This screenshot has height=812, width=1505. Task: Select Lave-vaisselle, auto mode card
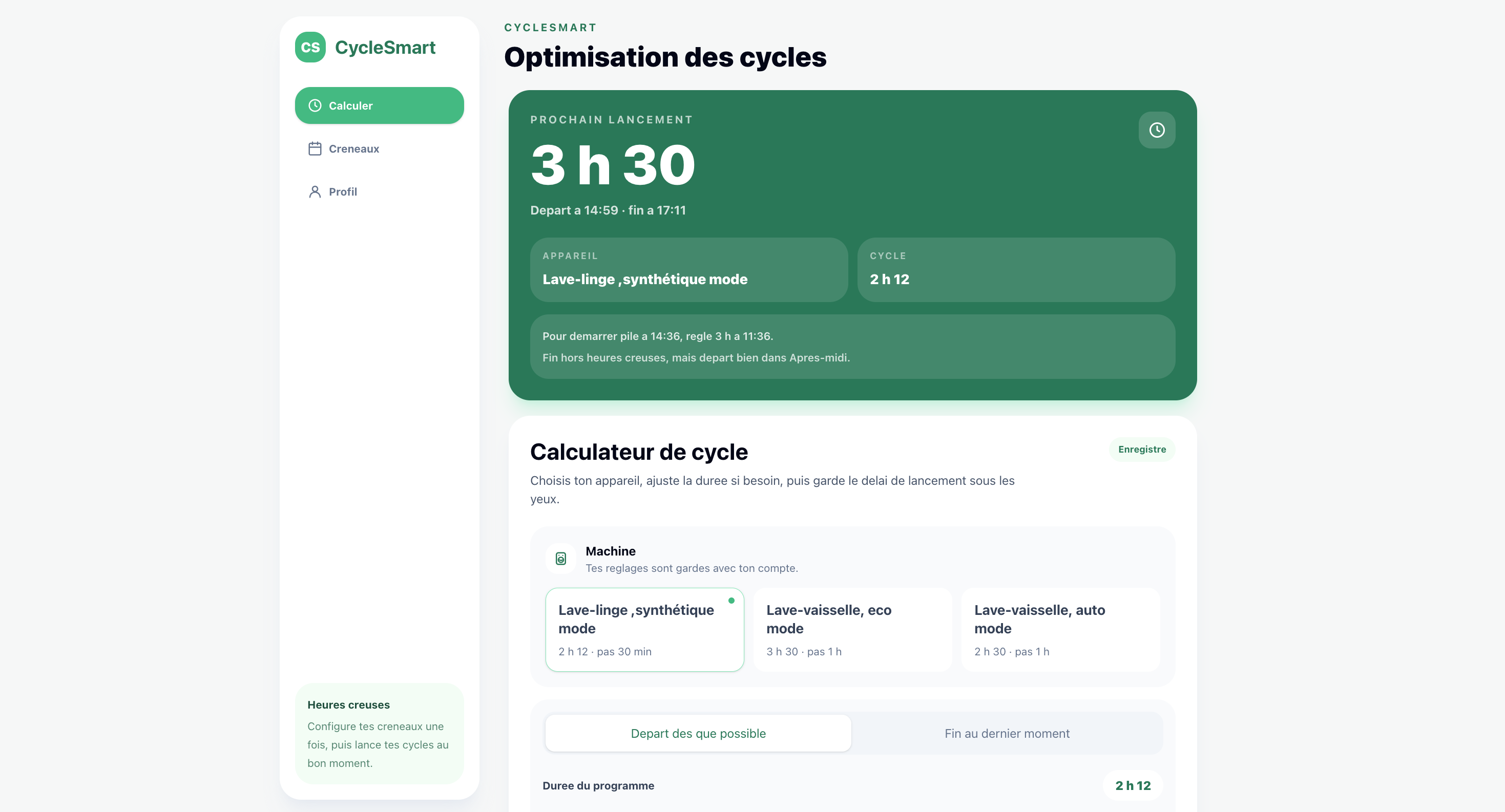(x=1060, y=629)
